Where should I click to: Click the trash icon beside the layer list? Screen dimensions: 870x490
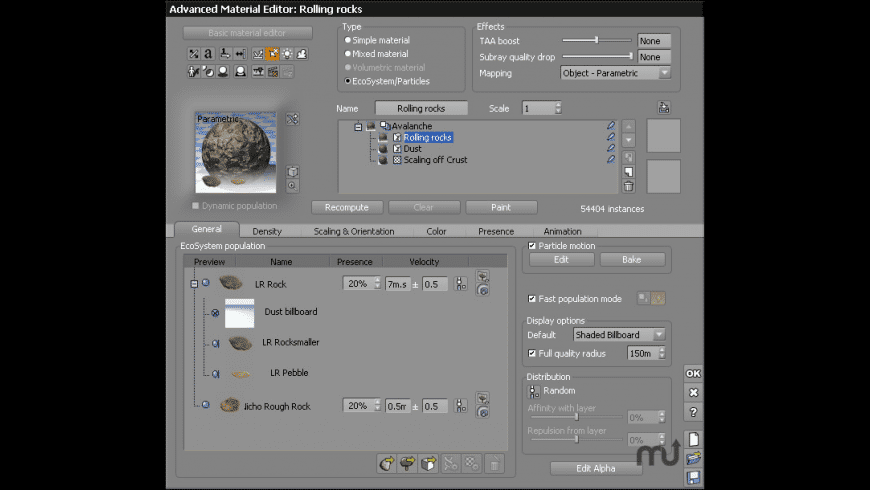coord(628,186)
